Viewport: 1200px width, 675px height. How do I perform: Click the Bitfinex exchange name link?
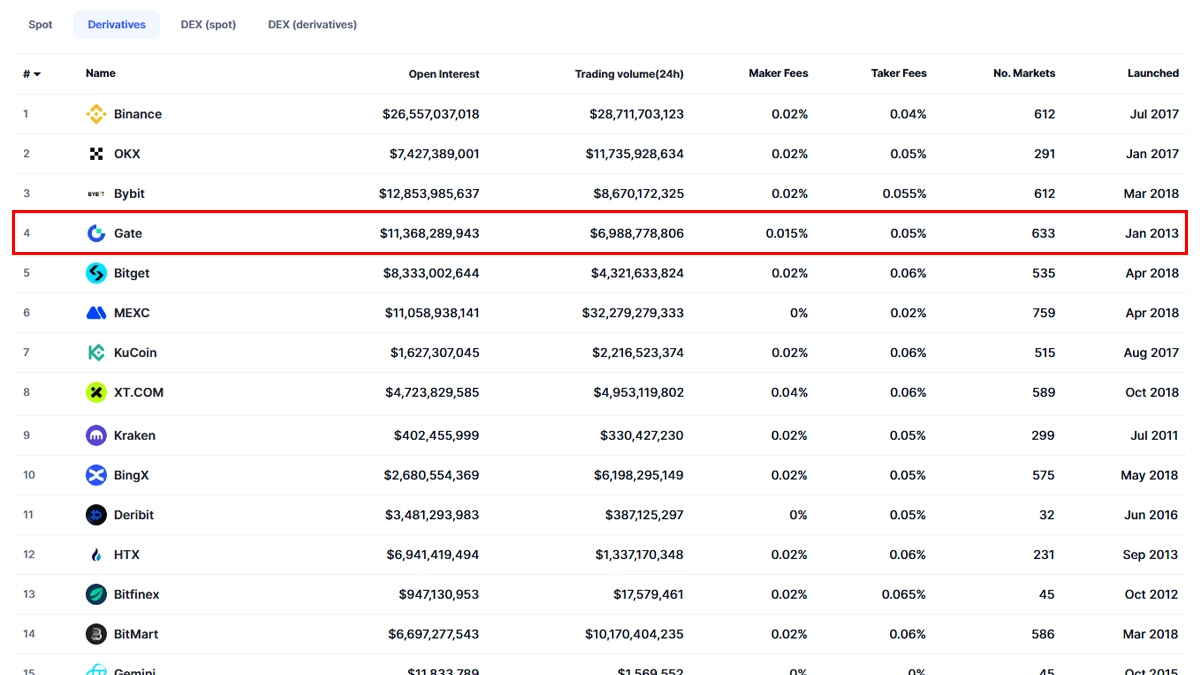(x=136, y=595)
